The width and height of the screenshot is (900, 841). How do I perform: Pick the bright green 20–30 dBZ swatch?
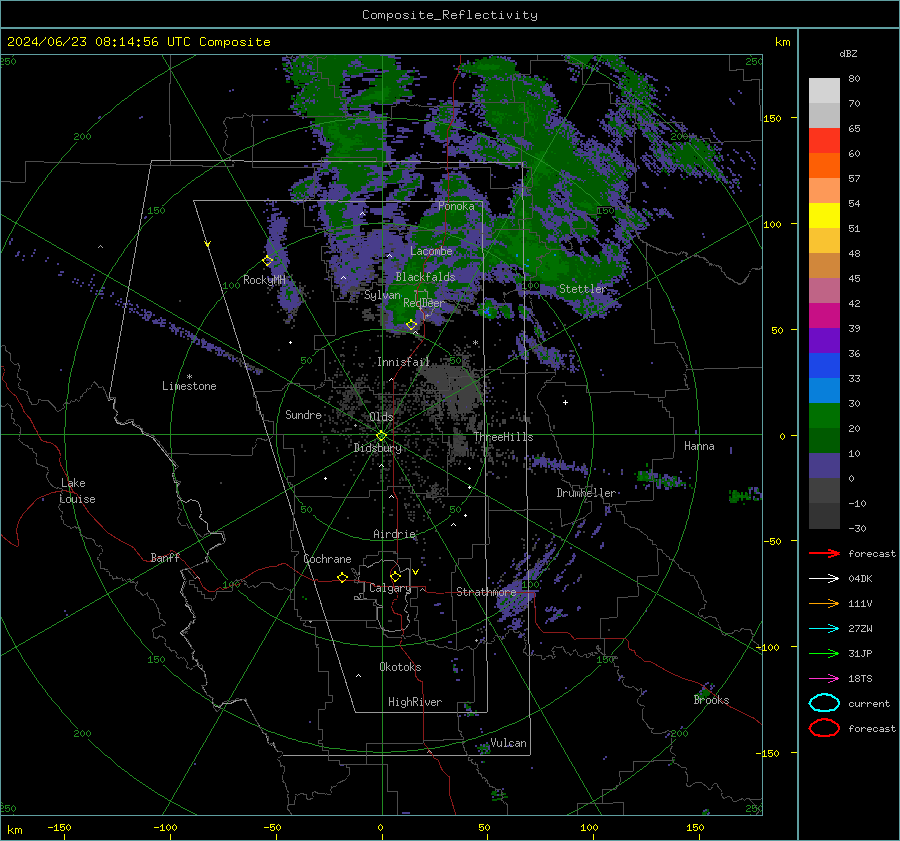click(x=824, y=416)
